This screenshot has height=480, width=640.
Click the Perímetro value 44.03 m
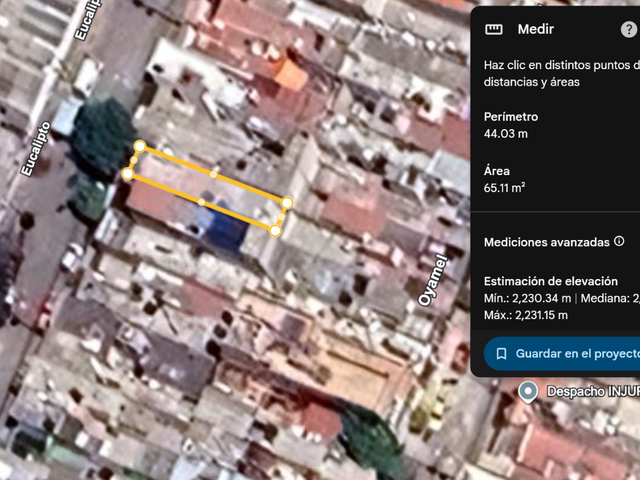pyautogui.click(x=506, y=134)
